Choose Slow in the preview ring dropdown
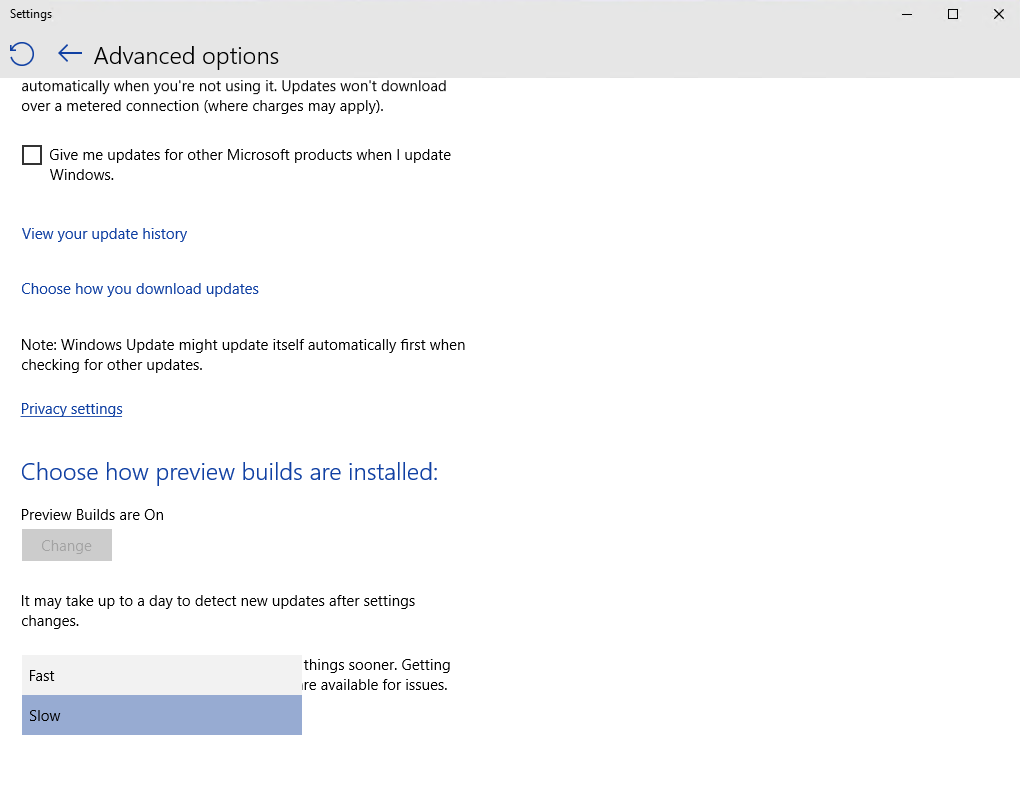 click(161, 716)
